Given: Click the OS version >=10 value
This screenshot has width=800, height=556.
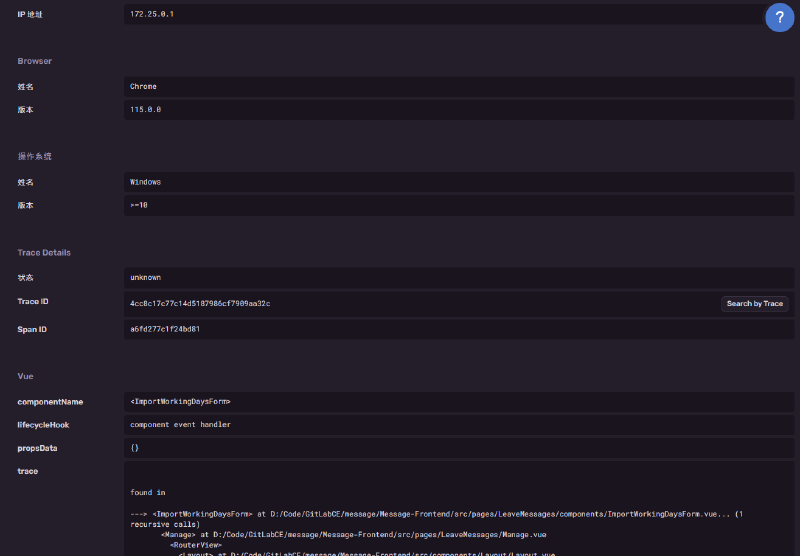Looking at the screenshot, I should coord(138,205).
